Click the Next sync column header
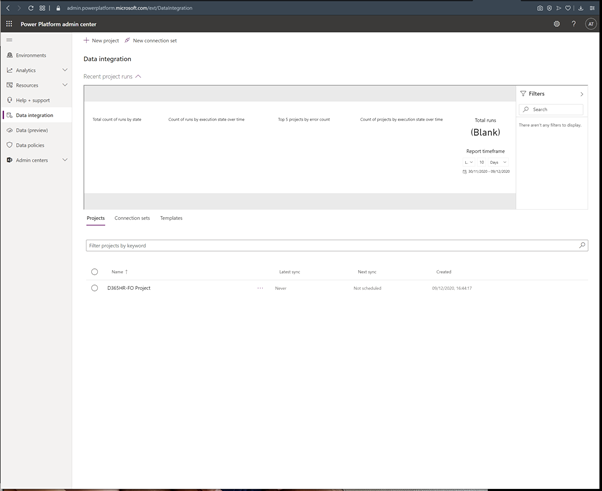This screenshot has height=491, width=602. pos(367,272)
